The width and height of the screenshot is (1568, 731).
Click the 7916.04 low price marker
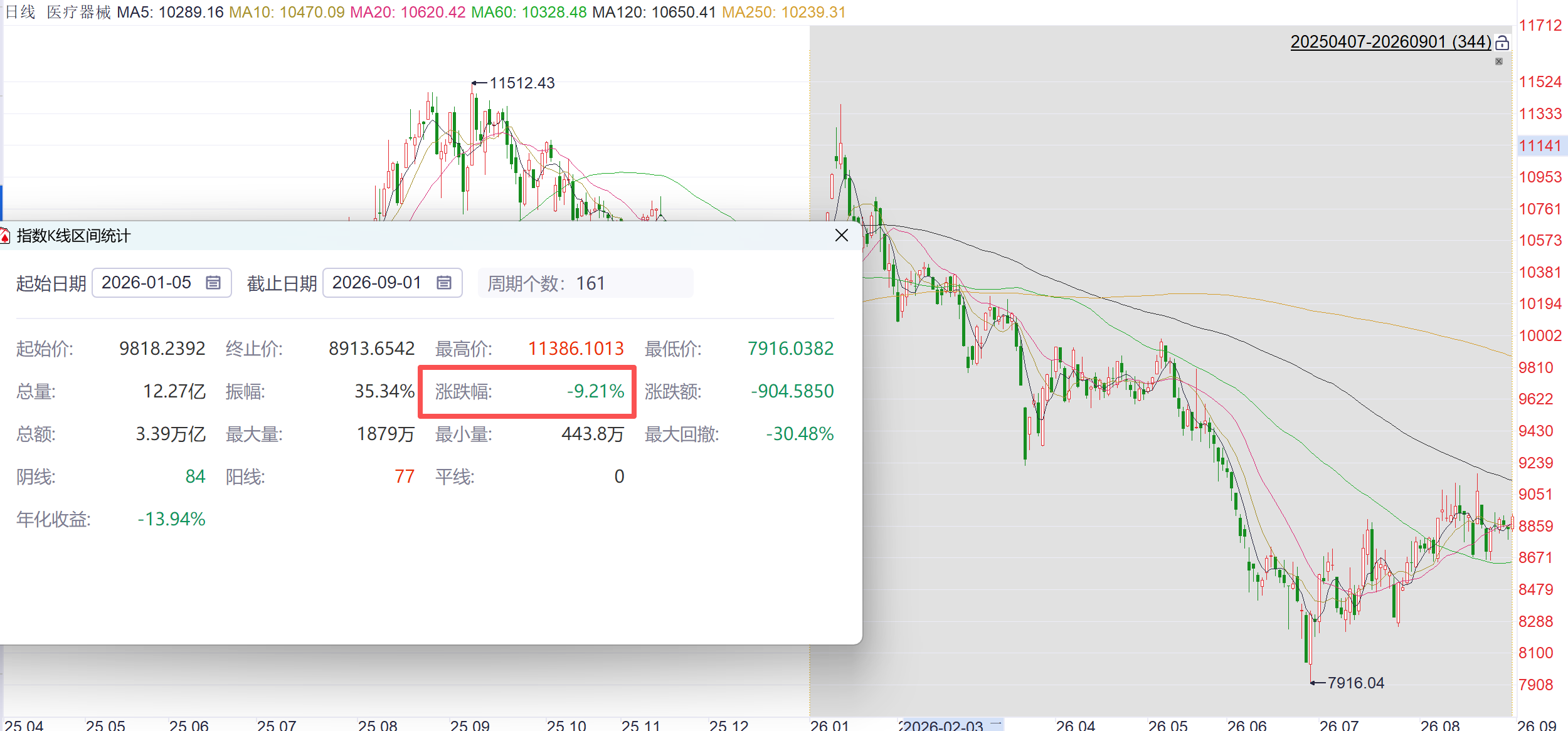pos(1355,683)
